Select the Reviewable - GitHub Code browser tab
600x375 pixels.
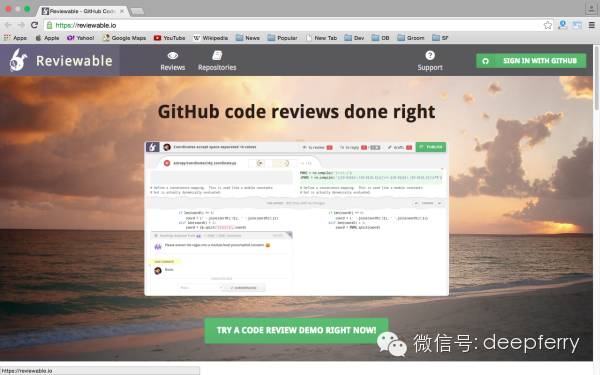click(x=84, y=11)
